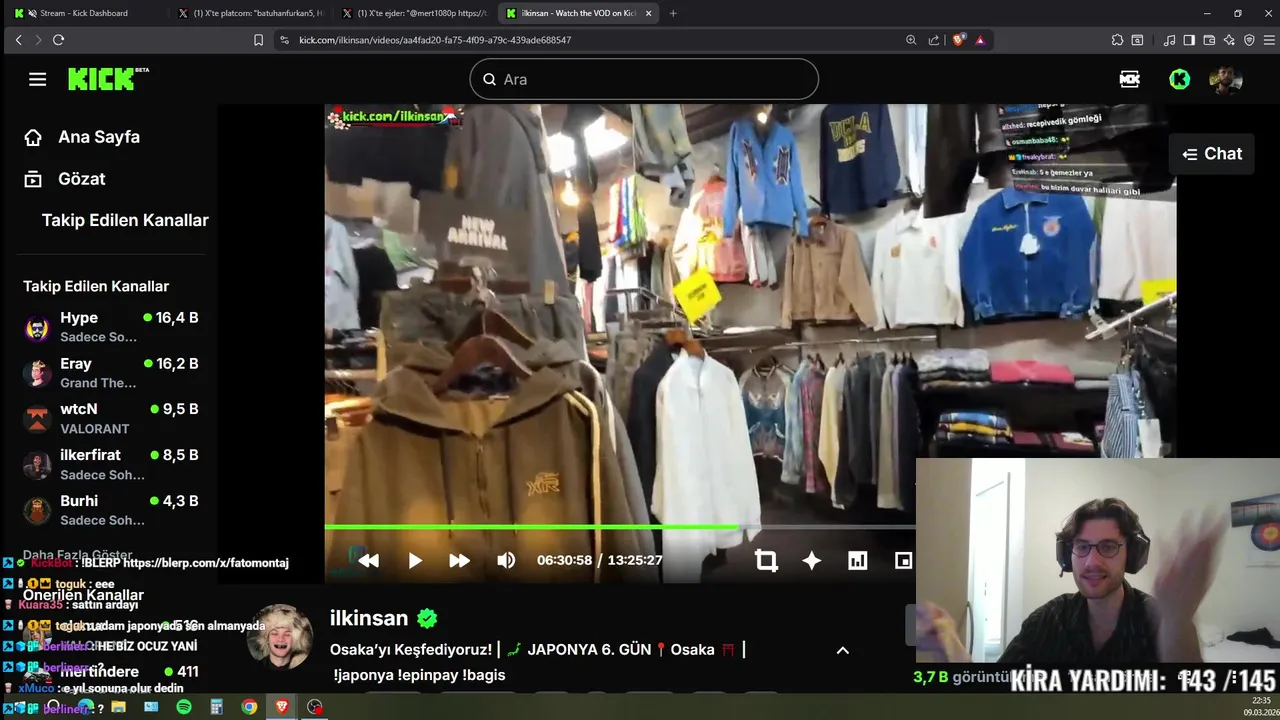Open browser extensions puzzle icon
Image resolution: width=1280 pixels, height=720 pixels.
pyautogui.click(x=1117, y=40)
